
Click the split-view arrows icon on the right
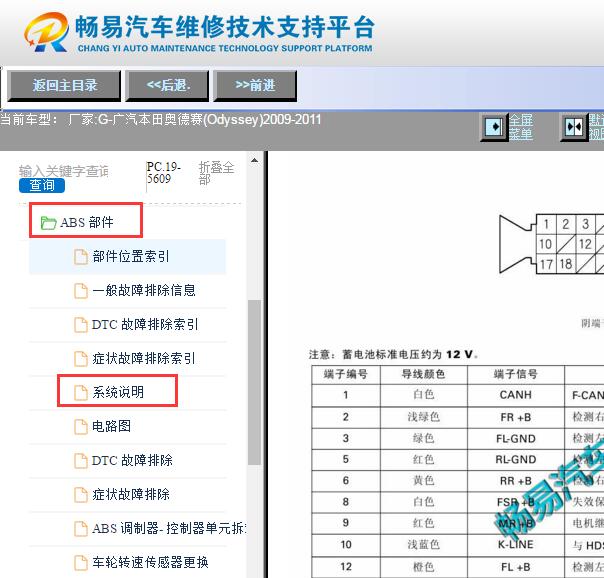(574, 127)
